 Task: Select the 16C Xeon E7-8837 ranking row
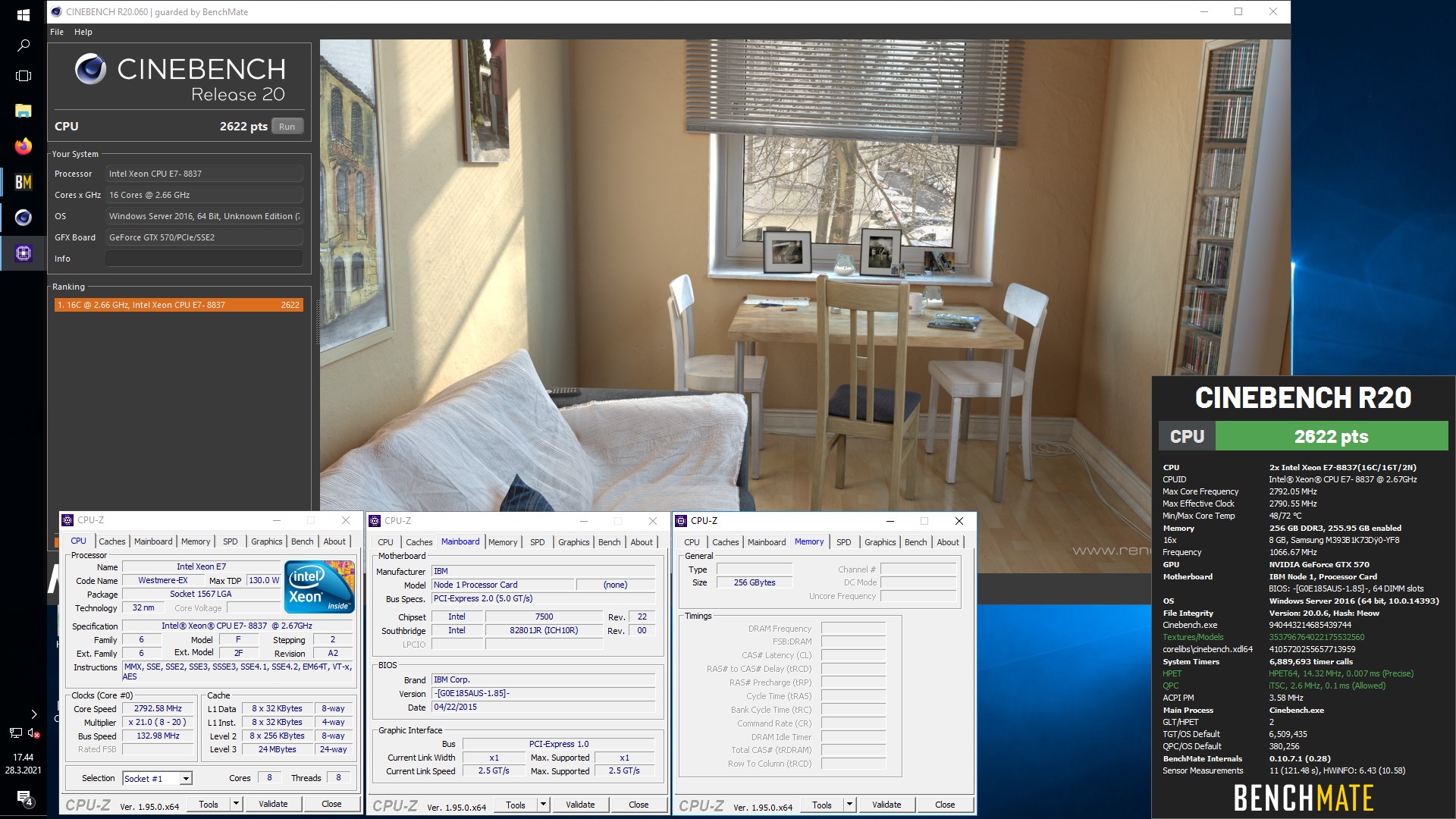pos(179,305)
